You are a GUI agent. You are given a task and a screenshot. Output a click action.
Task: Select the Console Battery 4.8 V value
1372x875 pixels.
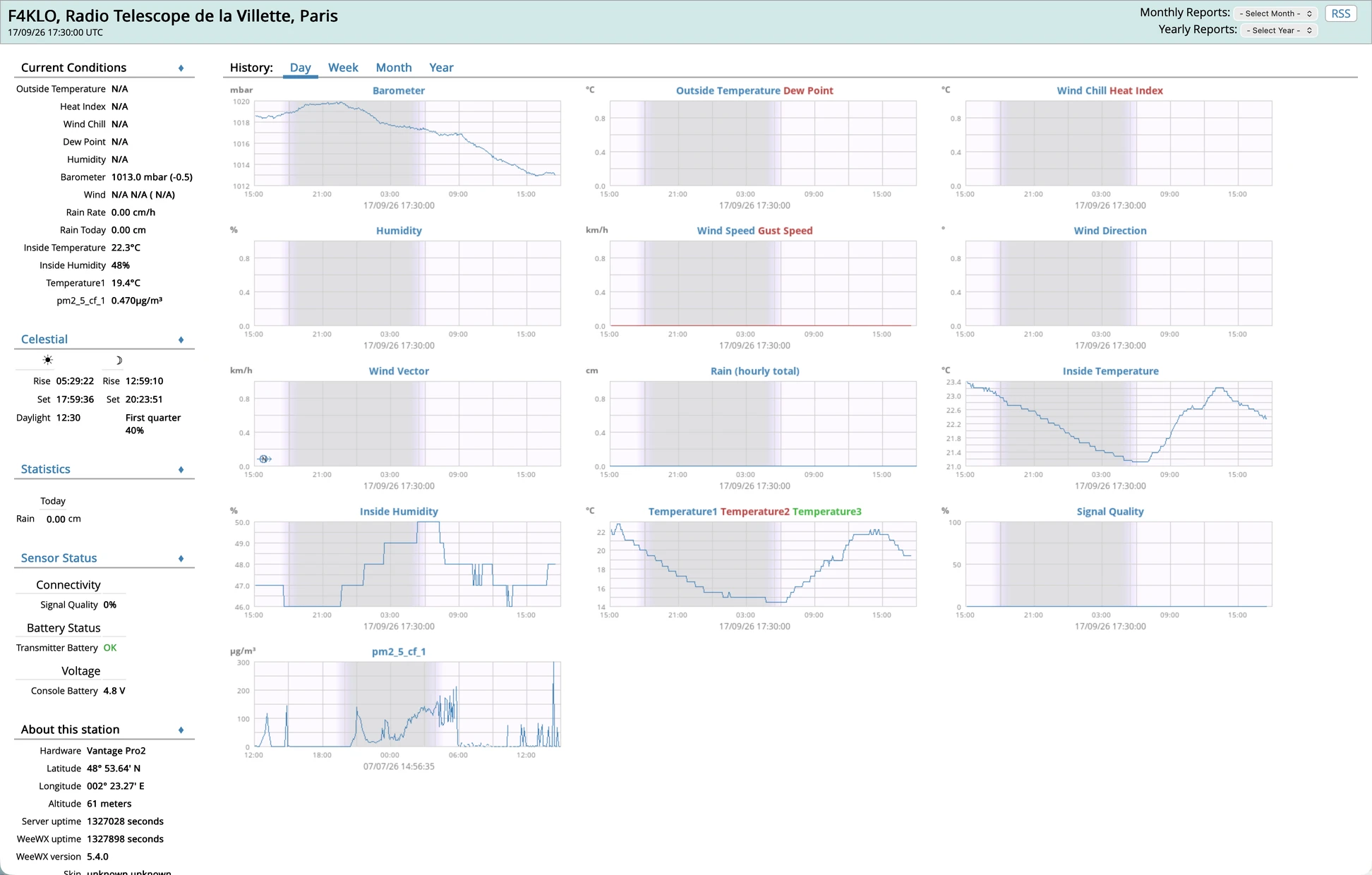(x=114, y=691)
